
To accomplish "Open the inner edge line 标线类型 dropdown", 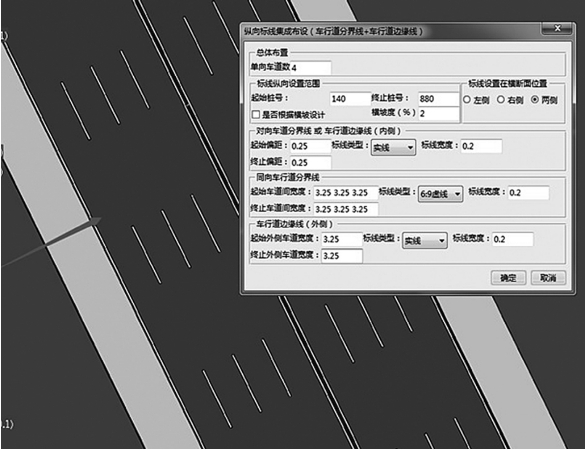I will [x=393, y=148].
